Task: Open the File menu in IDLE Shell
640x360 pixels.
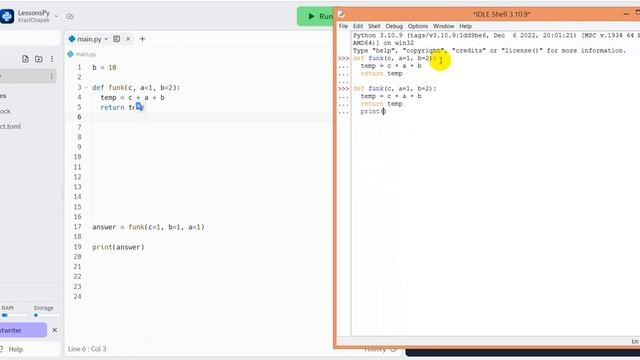Action: [x=343, y=26]
